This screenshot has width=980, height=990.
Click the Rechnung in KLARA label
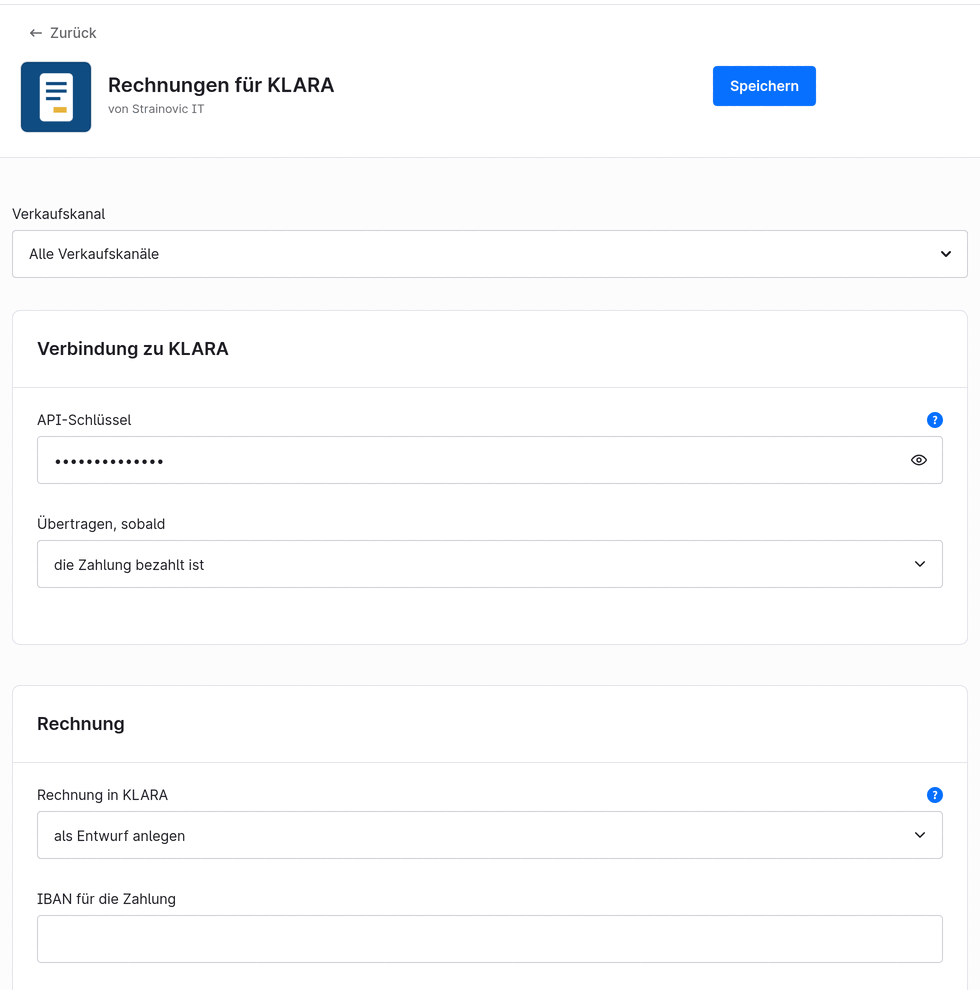102,795
